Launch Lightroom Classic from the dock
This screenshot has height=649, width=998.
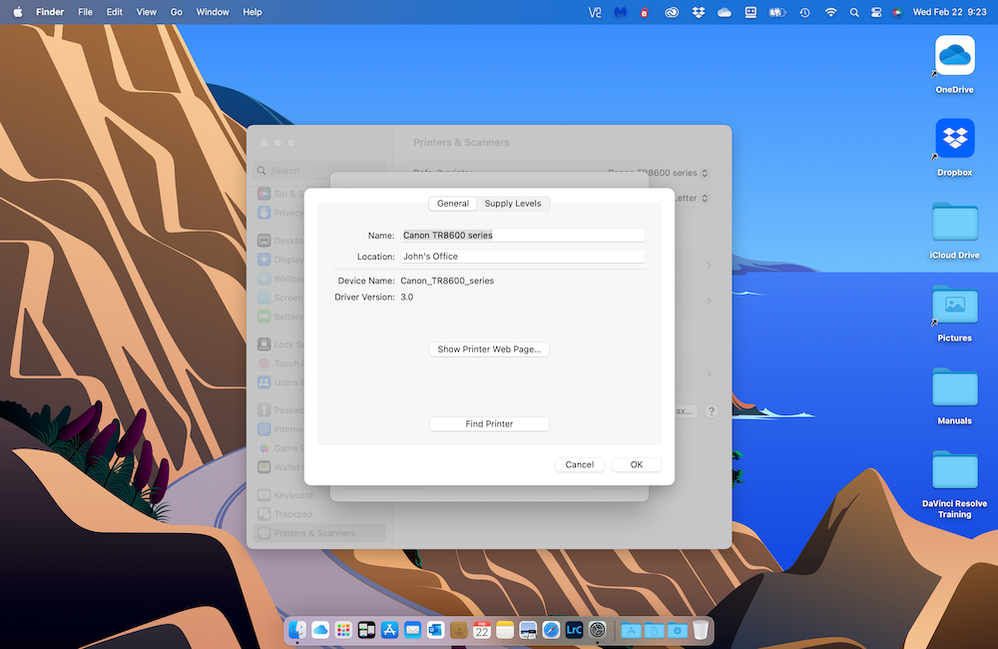click(574, 630)
